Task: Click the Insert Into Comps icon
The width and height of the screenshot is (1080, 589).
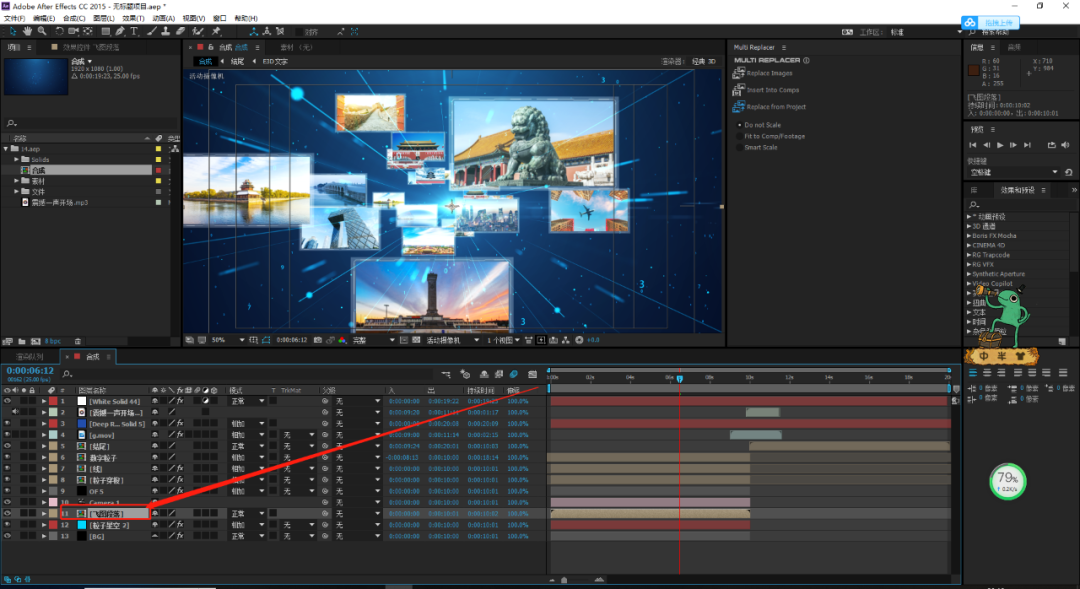Action: click(x=741, y=90)
